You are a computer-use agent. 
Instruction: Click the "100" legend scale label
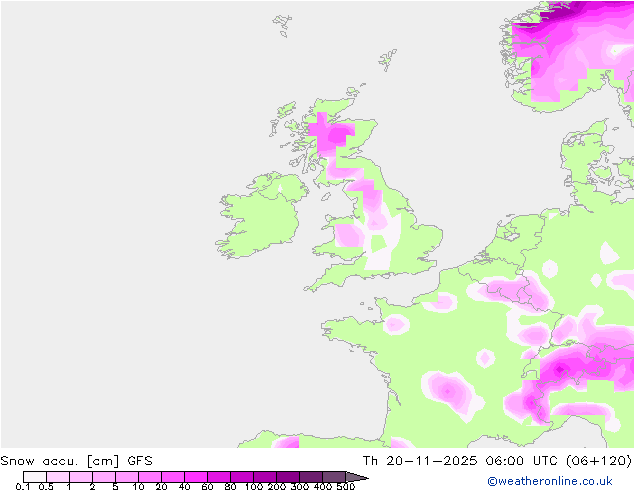click(x=254, y=486)
